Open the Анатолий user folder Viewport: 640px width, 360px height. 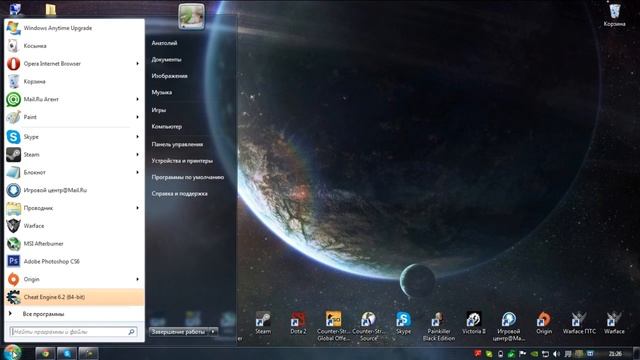(164, 43)
